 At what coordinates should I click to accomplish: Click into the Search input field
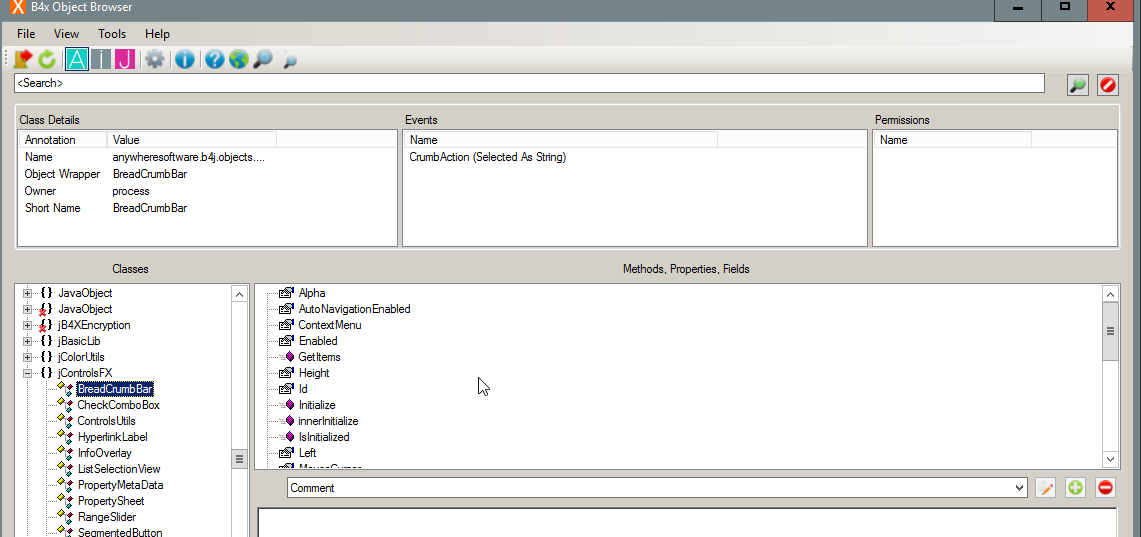(x=529, y=83)
